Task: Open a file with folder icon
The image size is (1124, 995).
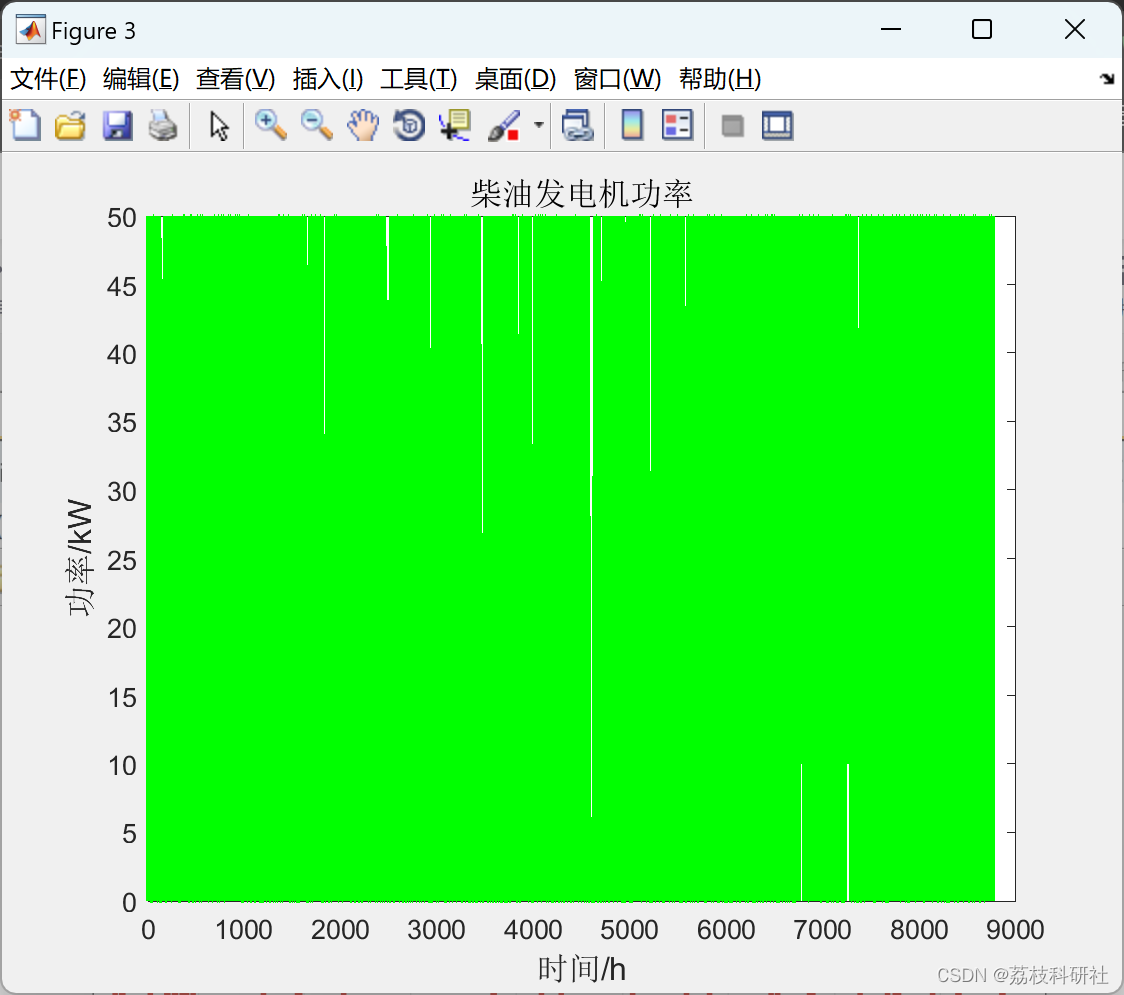Action: pyautogui.click(x=70, y=125)
